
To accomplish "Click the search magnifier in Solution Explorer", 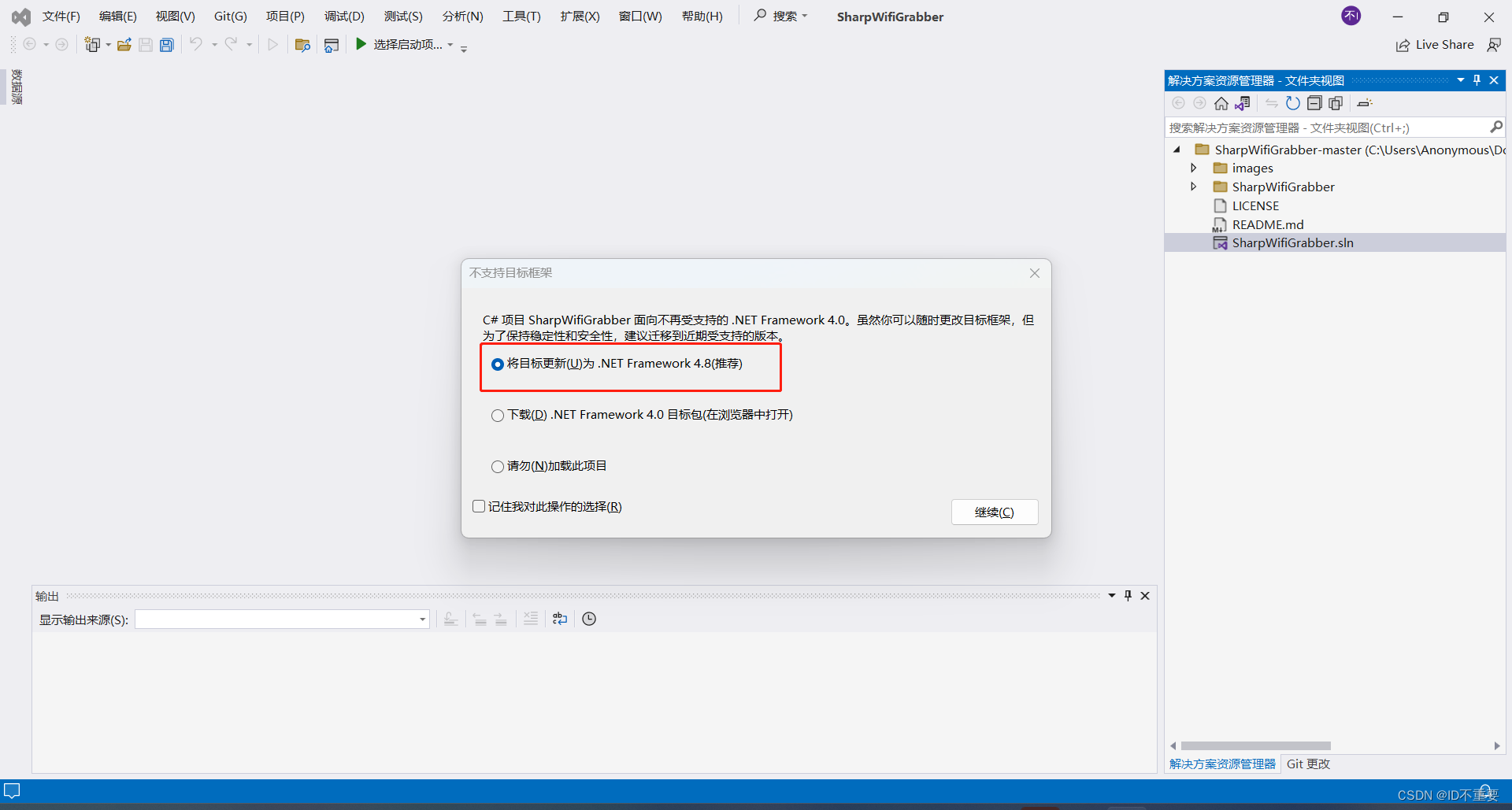I will tap(1496, 127).
